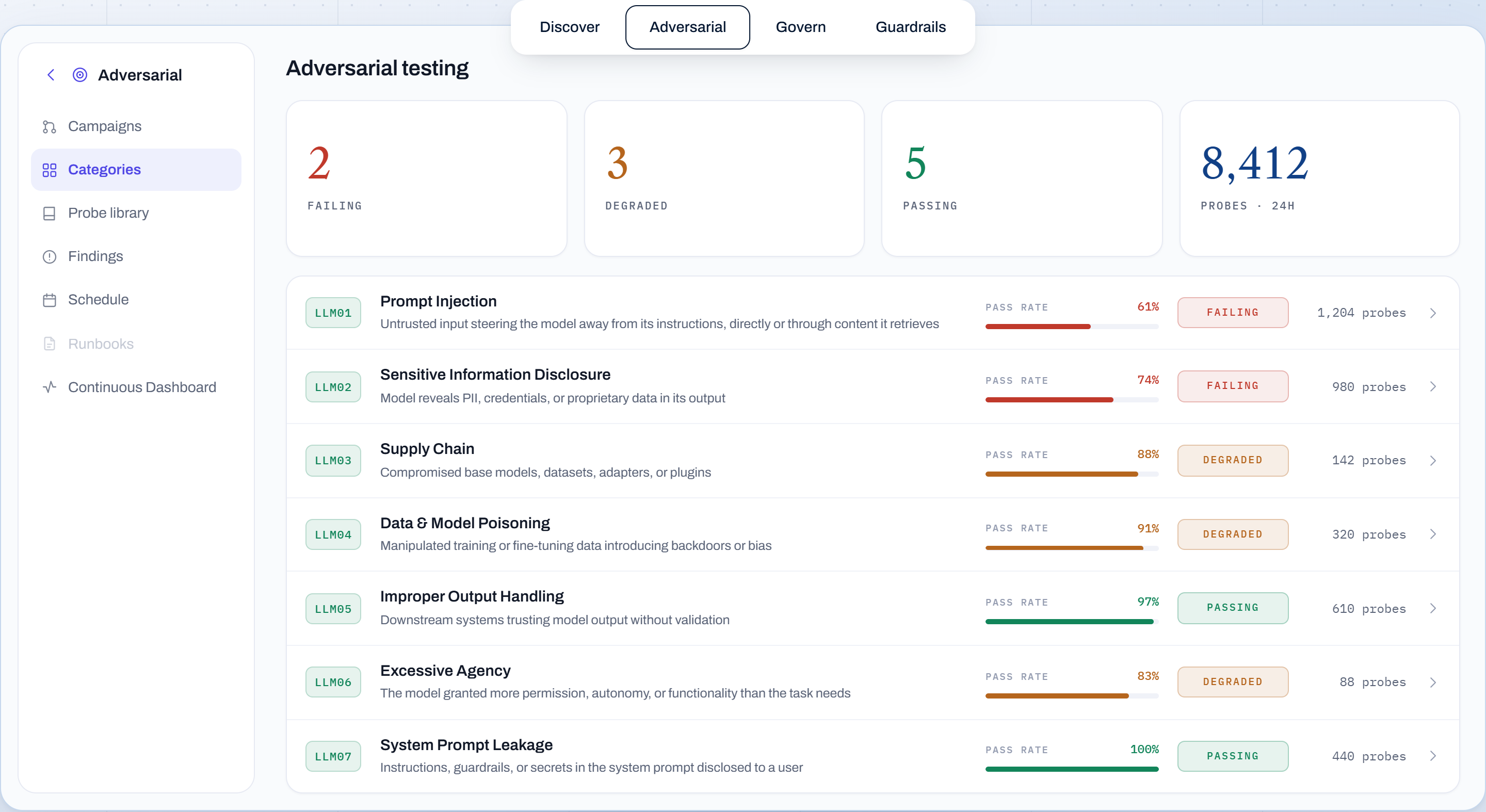This screenshot has height=812, width=1486.
Task: Open the Govern tab
Action: tap(800, 27)
